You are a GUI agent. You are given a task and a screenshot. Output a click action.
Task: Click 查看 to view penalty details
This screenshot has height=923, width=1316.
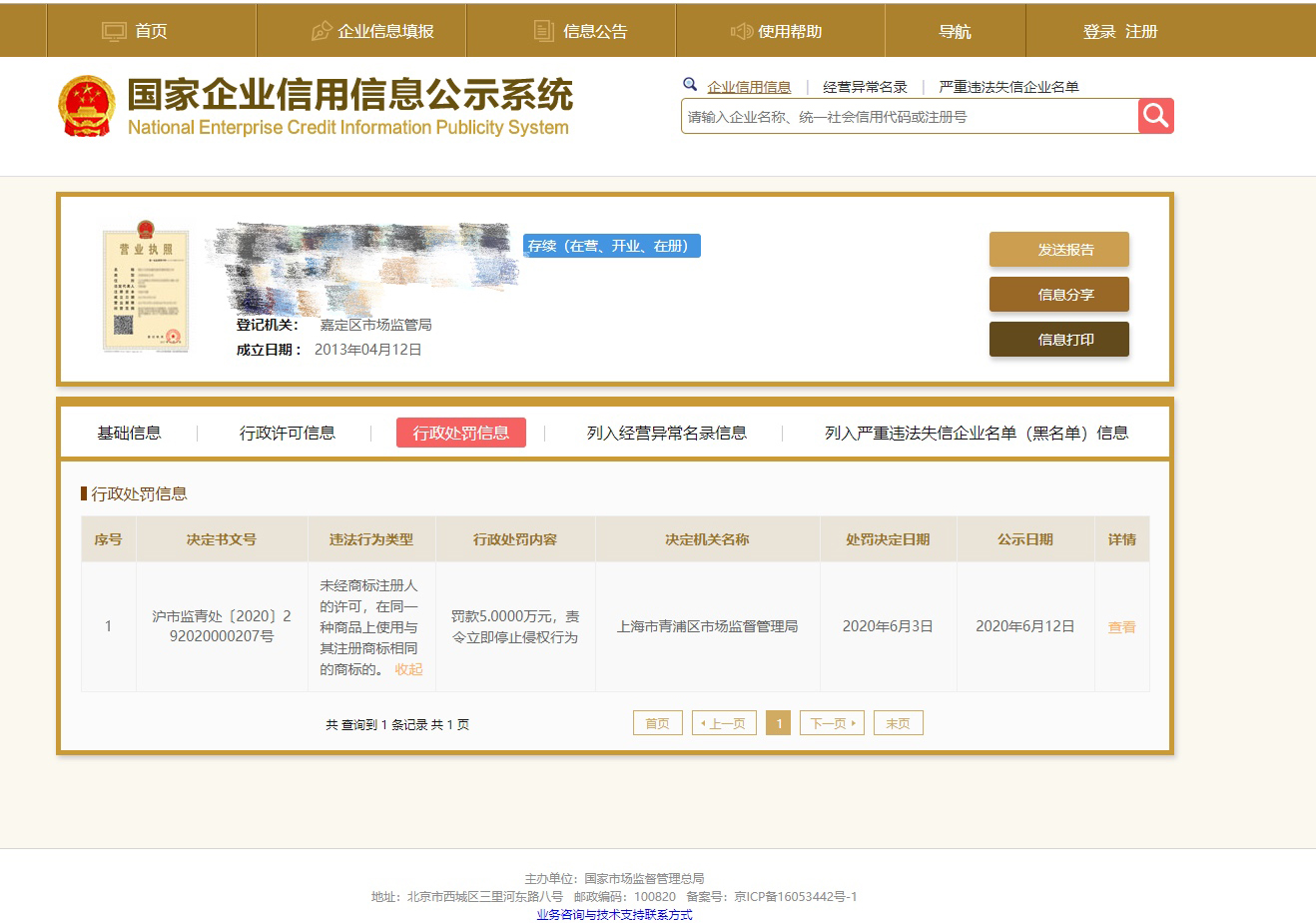tap(1121, 627)
